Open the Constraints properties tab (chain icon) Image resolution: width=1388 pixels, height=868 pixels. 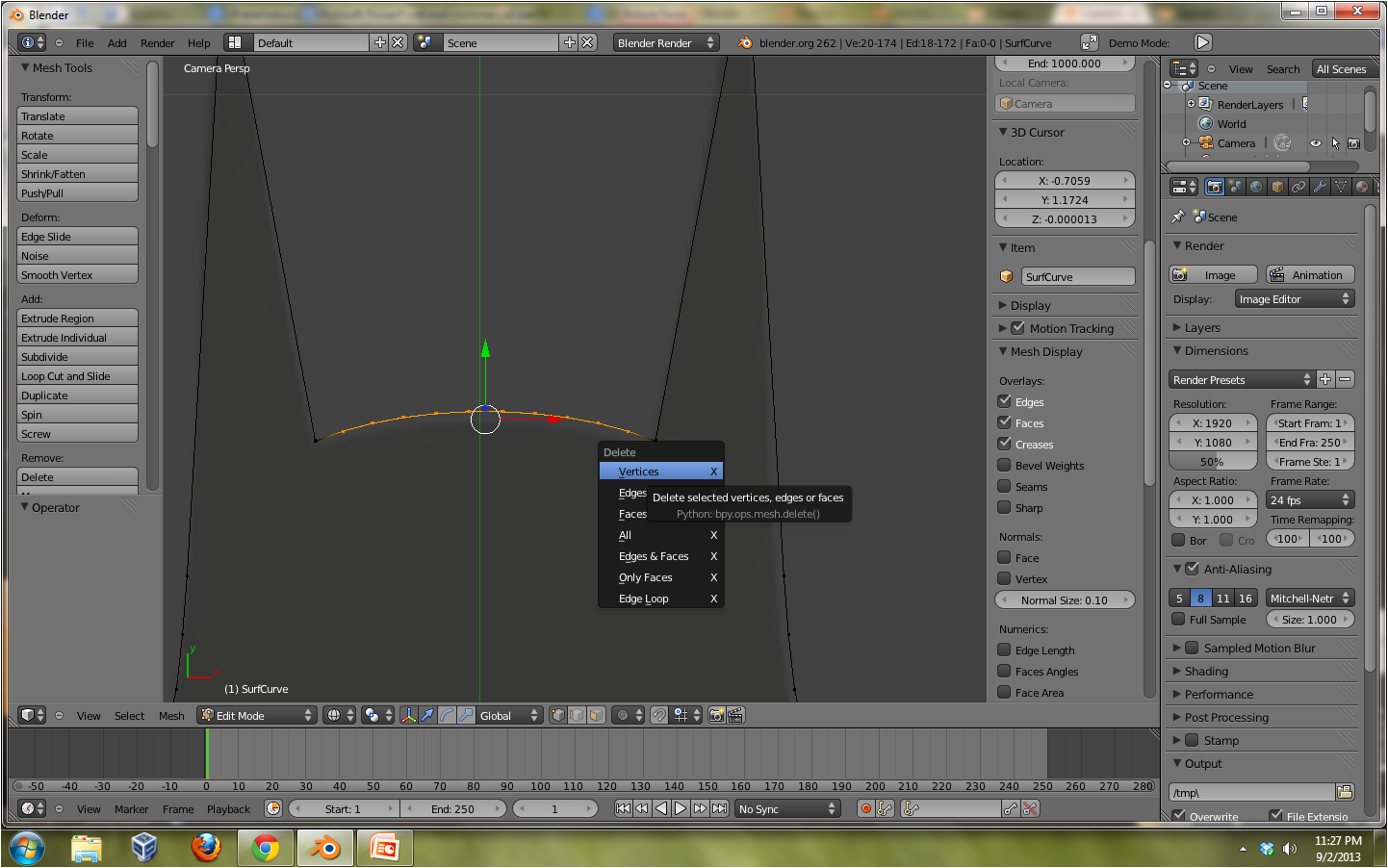[1298, 187]
